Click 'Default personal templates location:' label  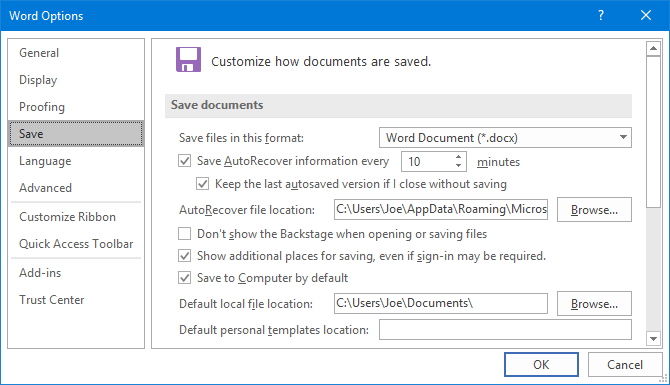point(274,330)
